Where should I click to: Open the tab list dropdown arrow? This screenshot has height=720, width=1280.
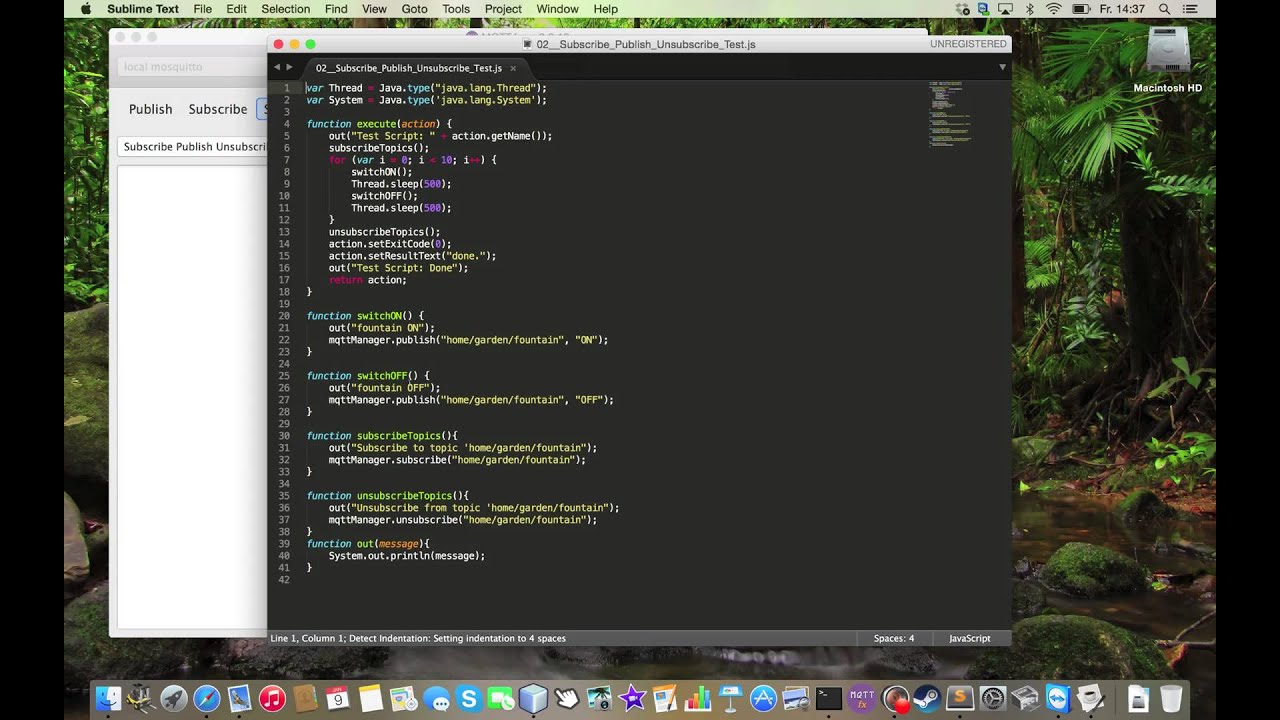(1002, 67)
